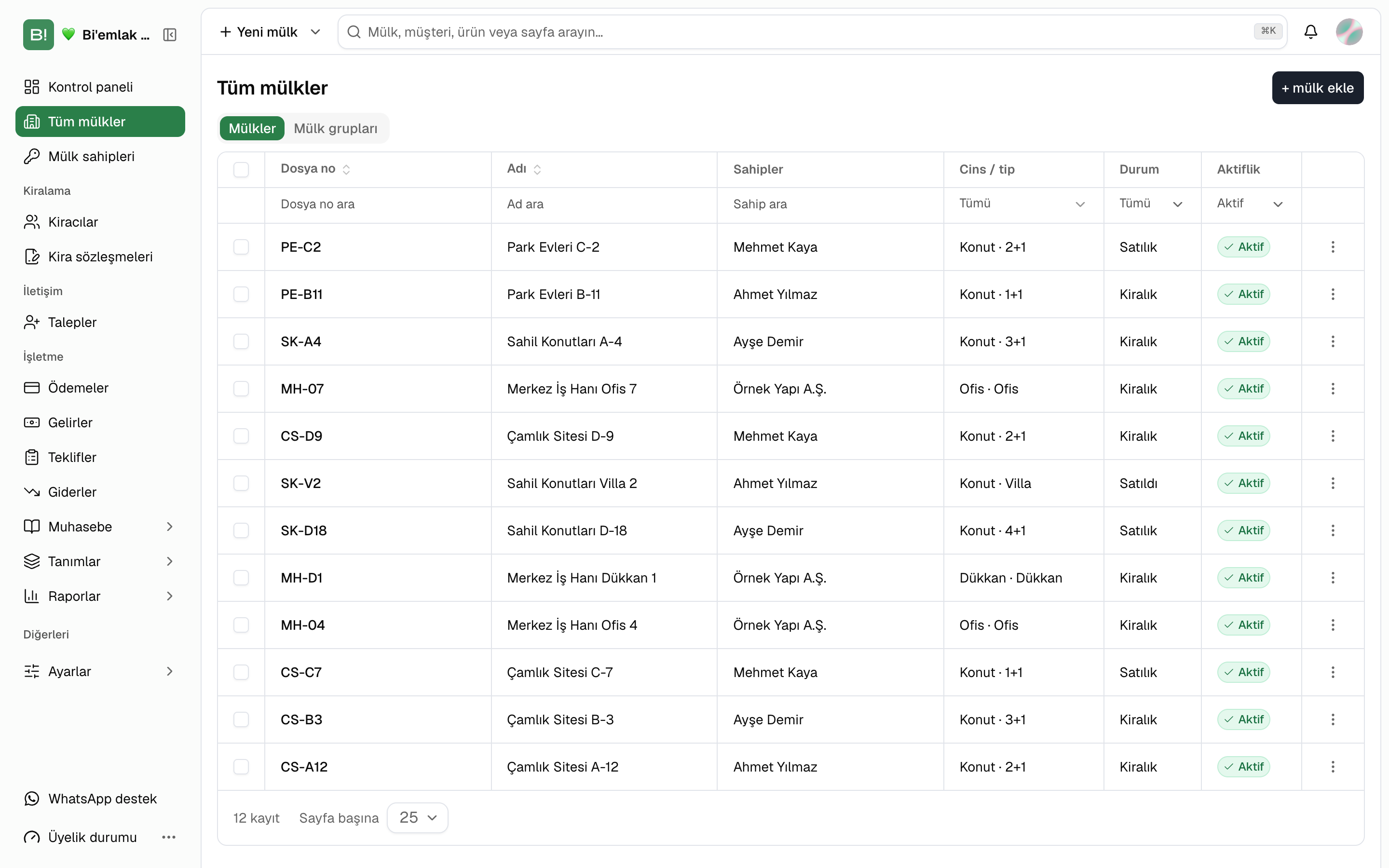
Task: Expand the Raporlar menu
Action: point(100,596)
